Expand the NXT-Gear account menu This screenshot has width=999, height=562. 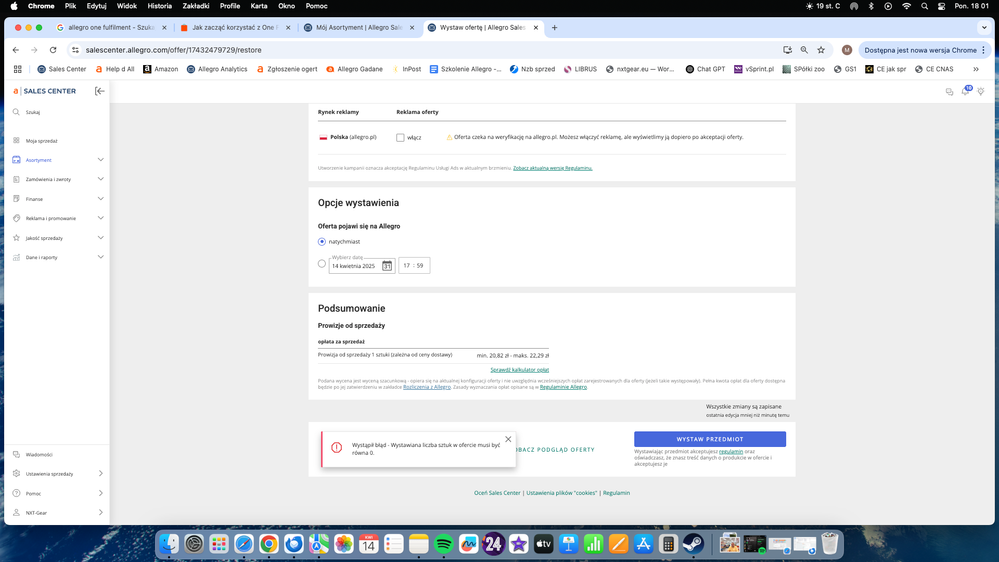click(101, 512)
